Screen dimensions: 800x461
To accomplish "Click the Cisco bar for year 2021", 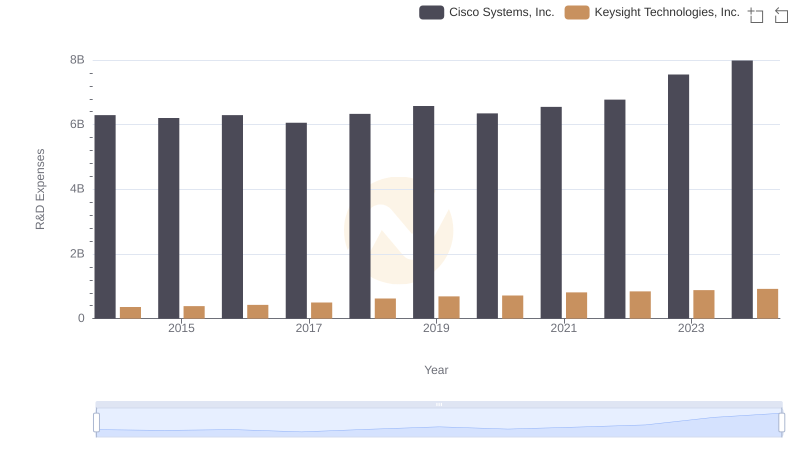I will coord(551,213).
